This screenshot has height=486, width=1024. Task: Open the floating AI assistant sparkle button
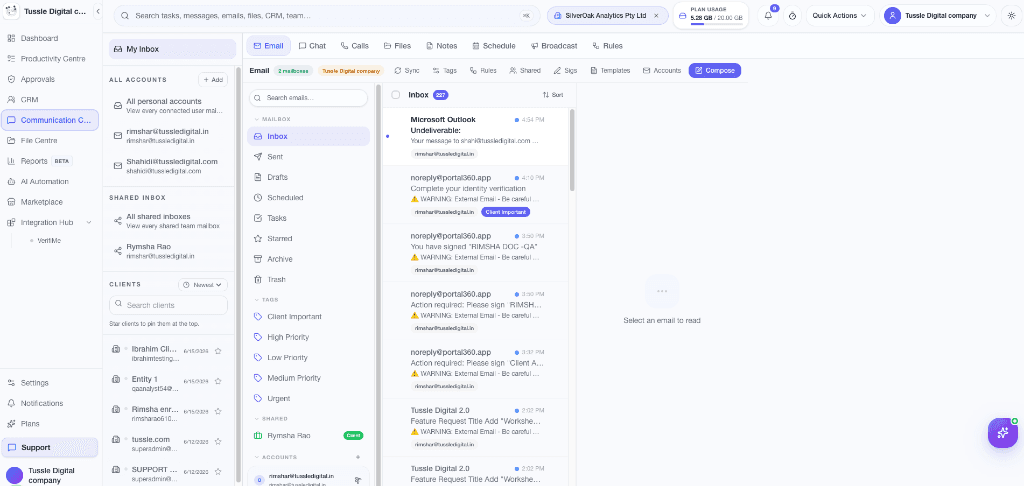click(x=1002, y=432)
